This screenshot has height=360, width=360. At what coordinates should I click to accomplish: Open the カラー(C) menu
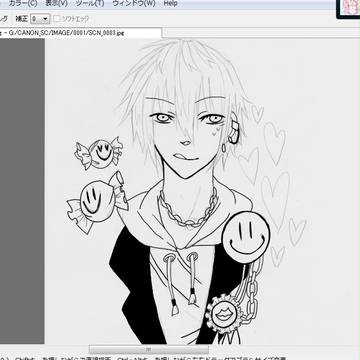click(x=23, y=3)
